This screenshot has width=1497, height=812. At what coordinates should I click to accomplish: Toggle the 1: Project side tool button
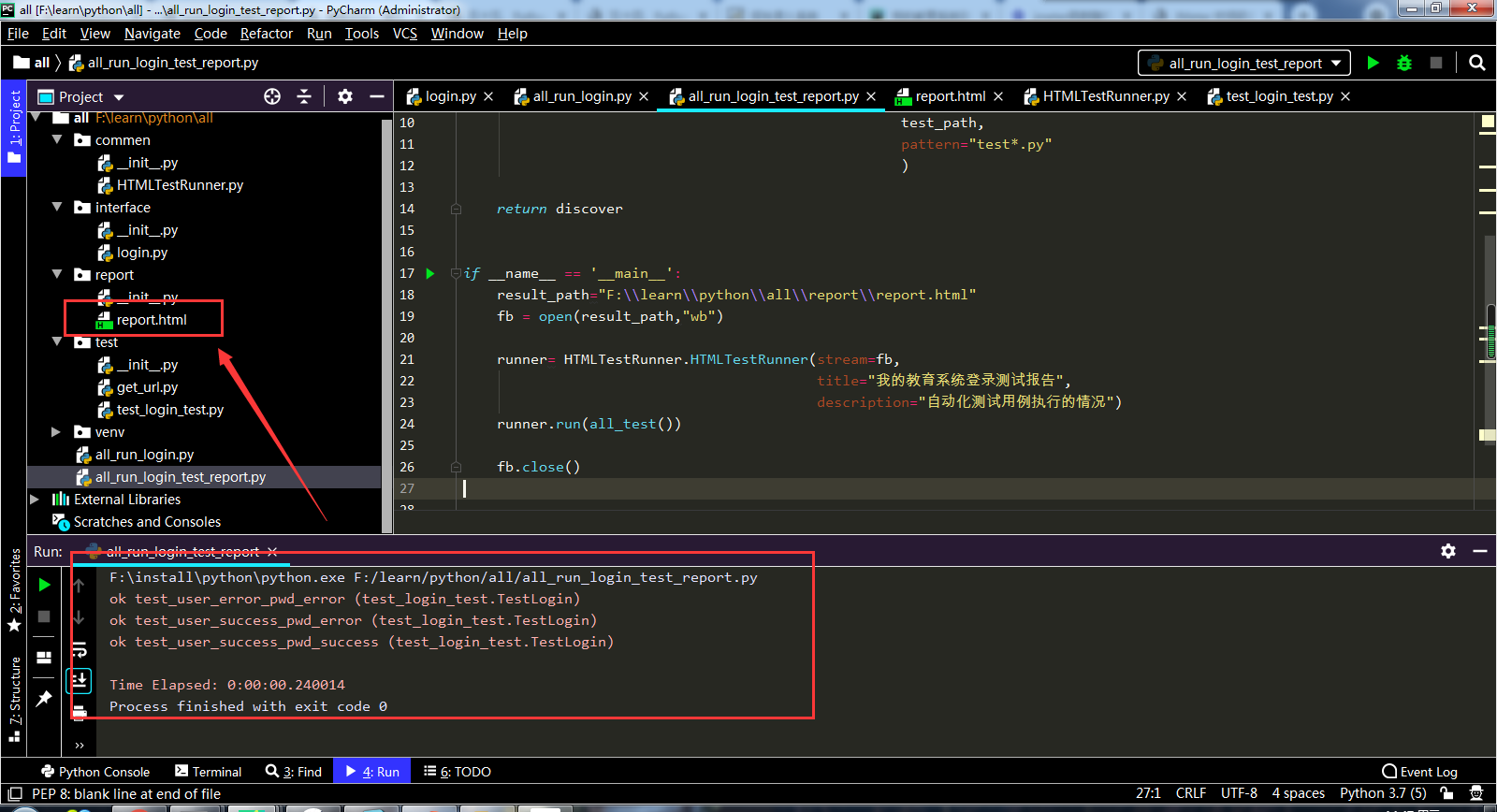click(x=14, y=126)
